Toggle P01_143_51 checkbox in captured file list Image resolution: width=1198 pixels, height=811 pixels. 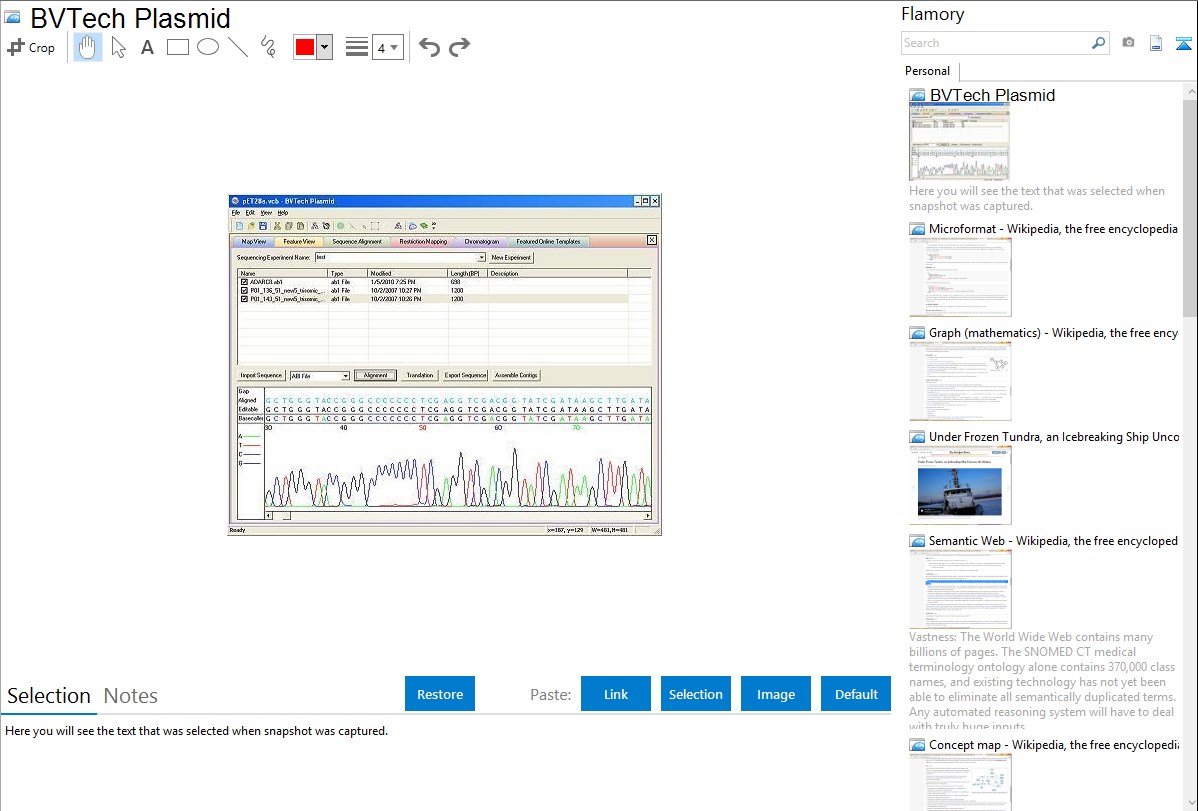[244, 299]
